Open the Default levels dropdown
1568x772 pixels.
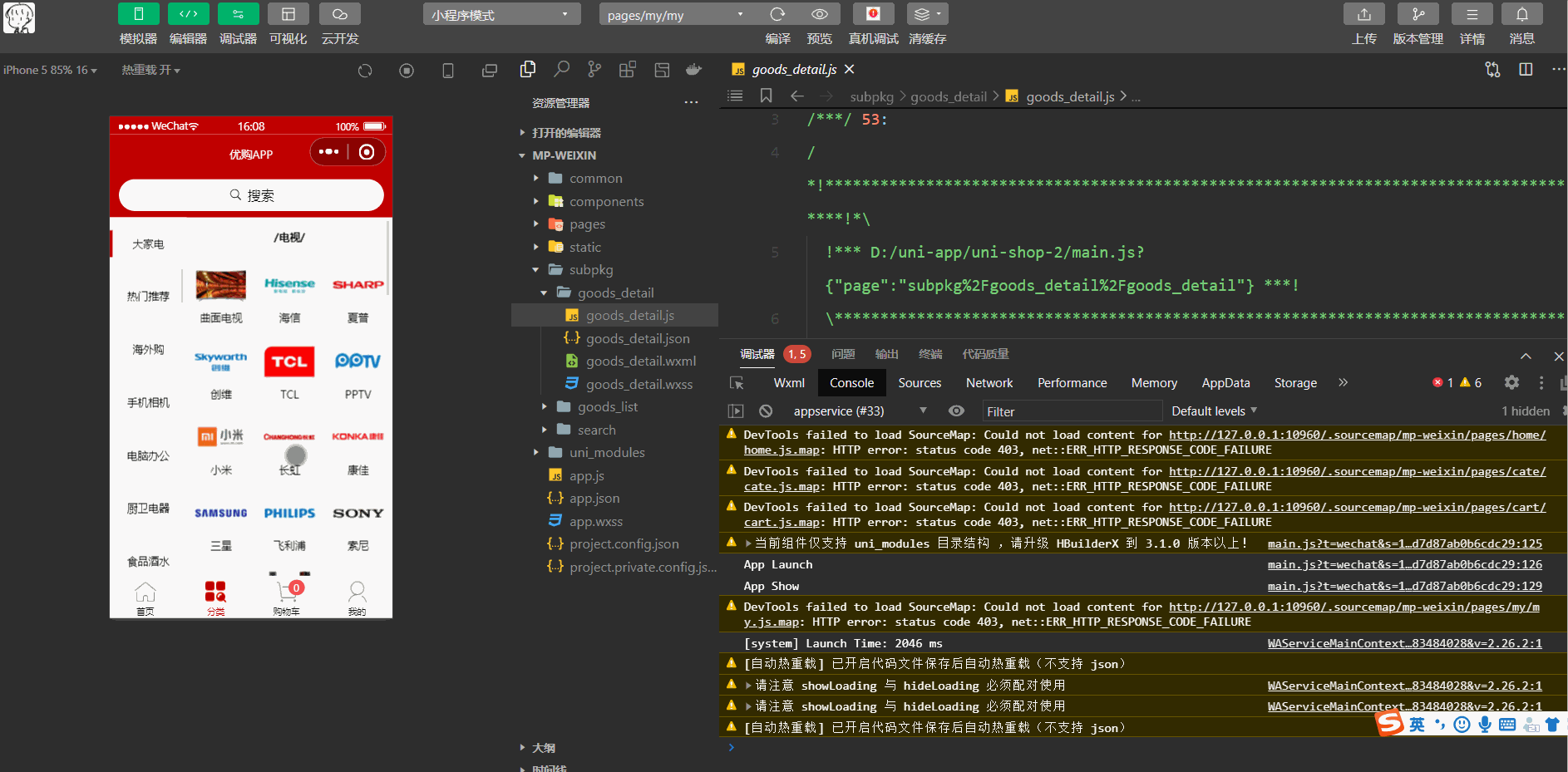click(x=1214, y=411)
